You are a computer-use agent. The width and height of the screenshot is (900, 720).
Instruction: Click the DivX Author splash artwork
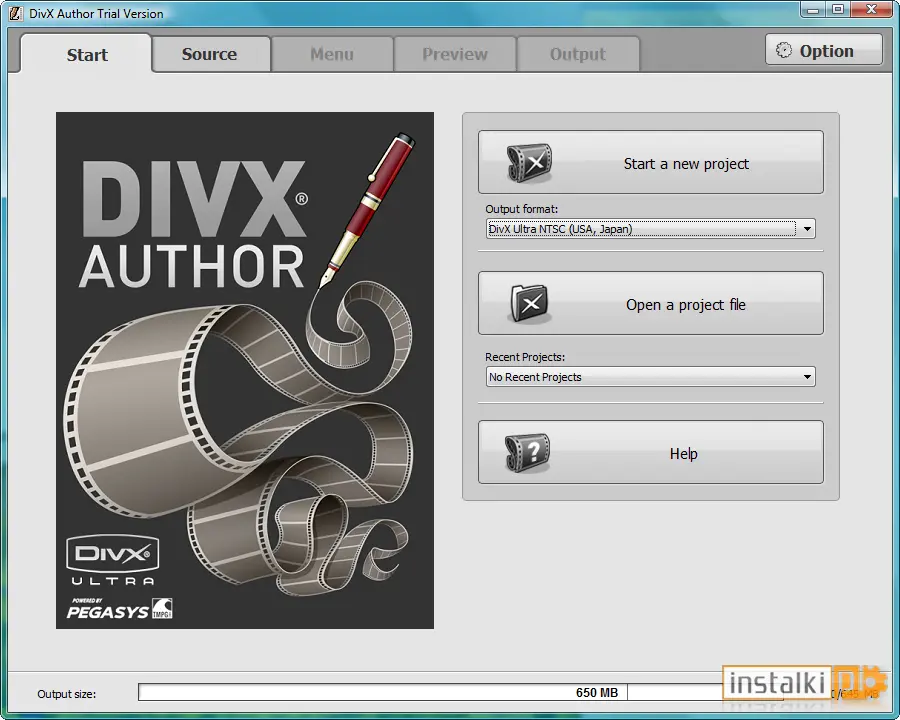coord(245,370)
